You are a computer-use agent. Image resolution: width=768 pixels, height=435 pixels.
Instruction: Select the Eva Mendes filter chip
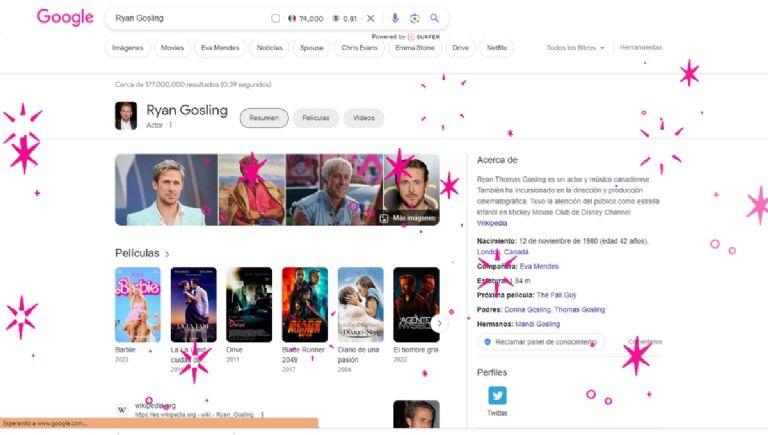tap(220, 48)
